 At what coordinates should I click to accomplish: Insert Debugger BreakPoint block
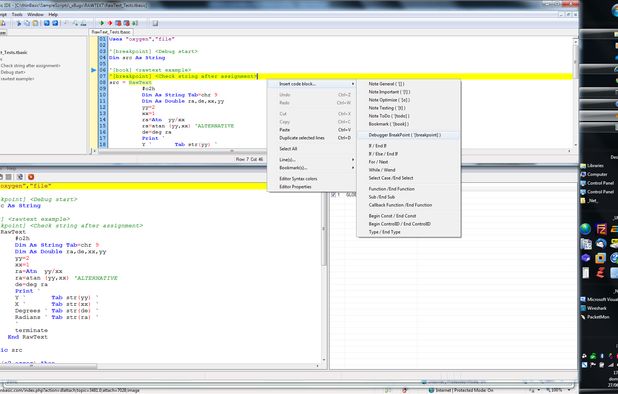(409, 135)
